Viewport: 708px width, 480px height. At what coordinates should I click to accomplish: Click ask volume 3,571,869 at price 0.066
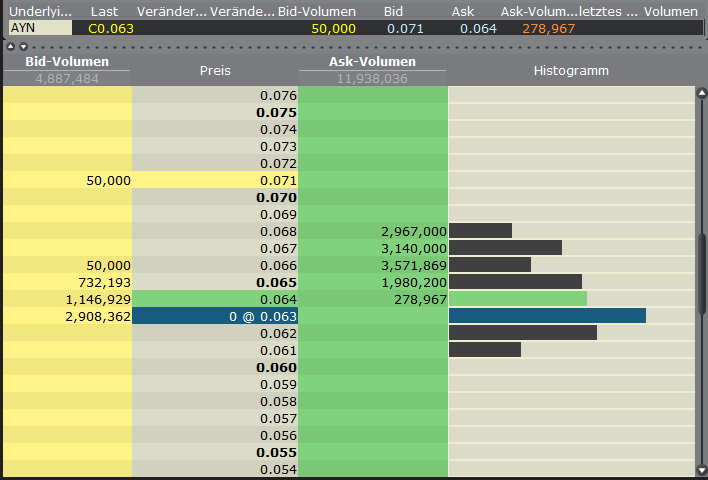click(373, 265)
